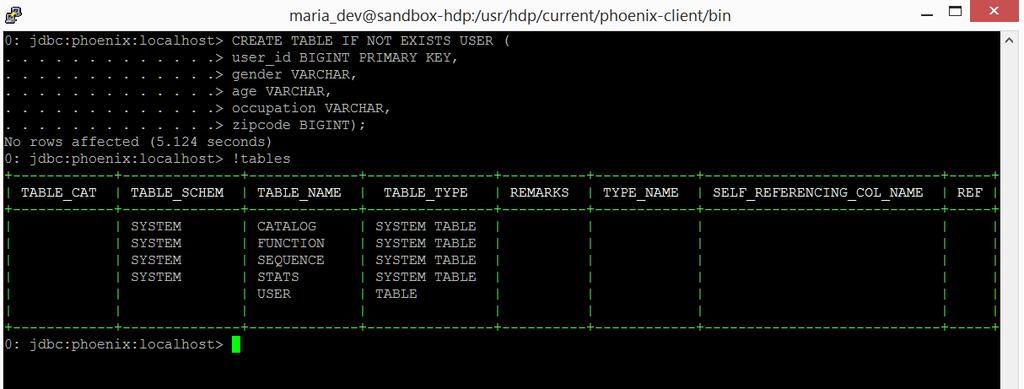Click SYSTEM TABLE type in FUNCTION row
1024x389 pixels.
coord(426,243)
